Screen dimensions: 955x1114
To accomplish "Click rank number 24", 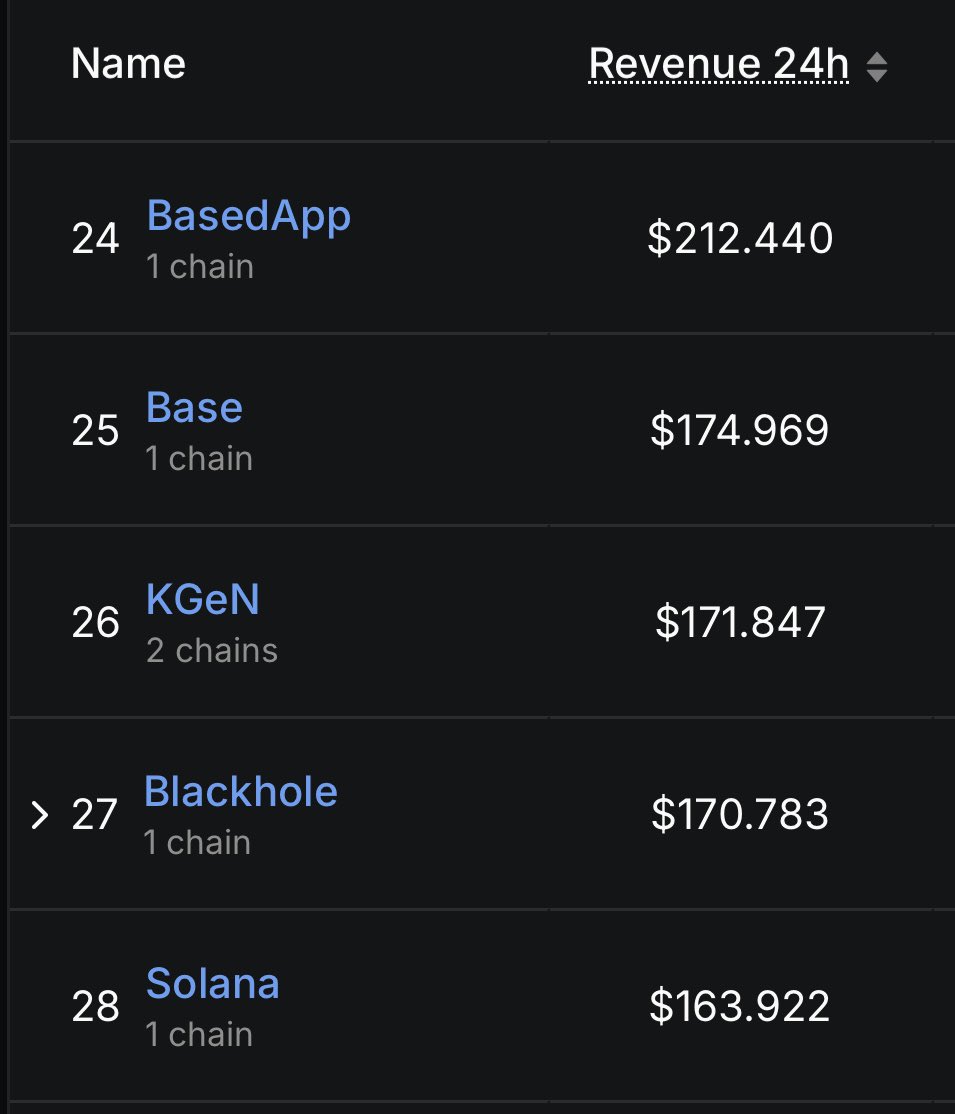I will [x=95, y=239].
